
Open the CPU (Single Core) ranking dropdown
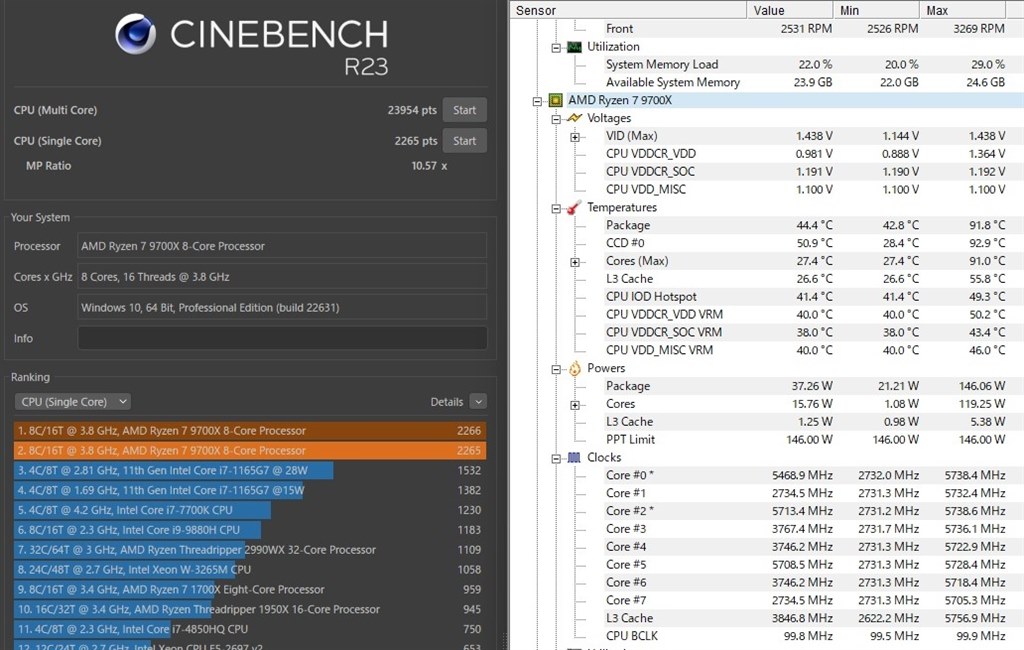click(x=72, y=402)
